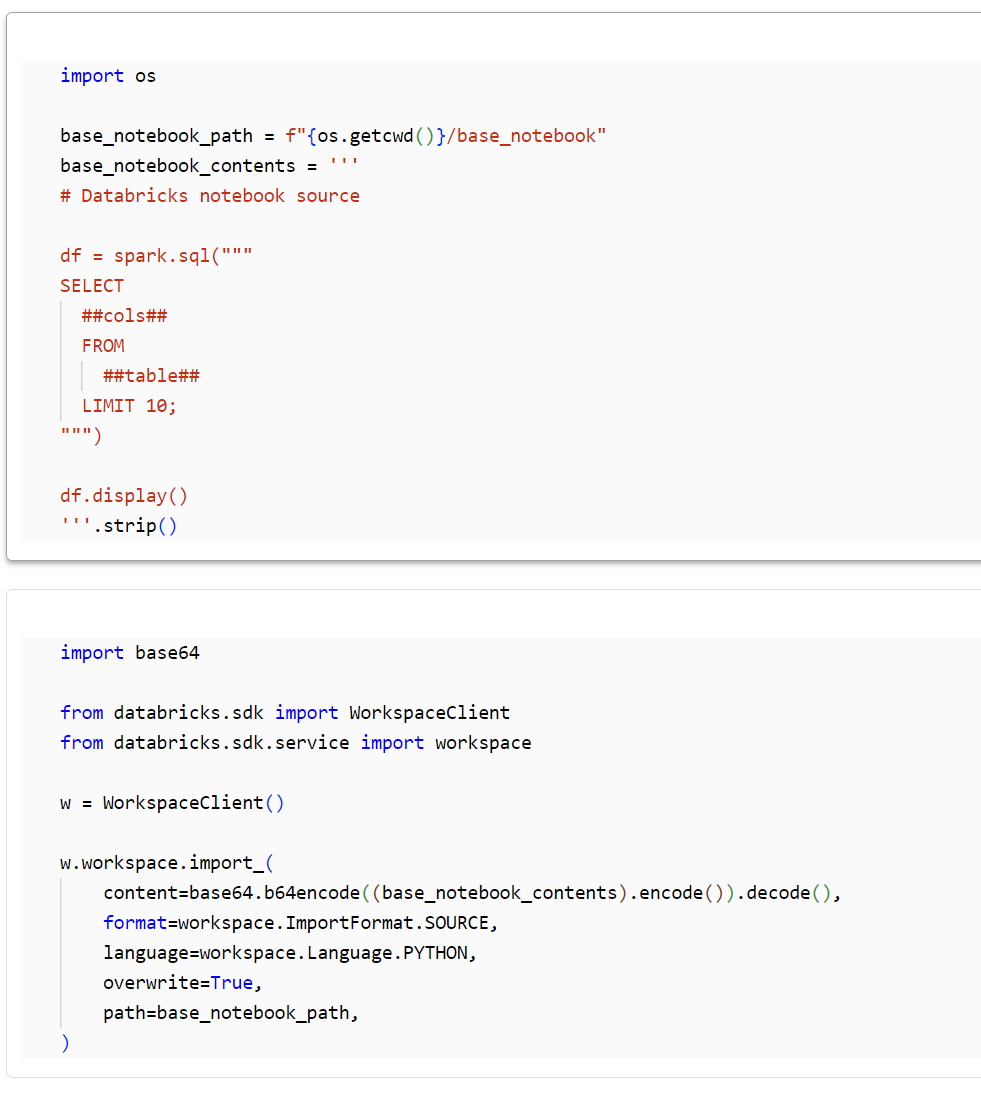
Task: Click the overwrite=True argument line
Action: (x=183, y=982)
